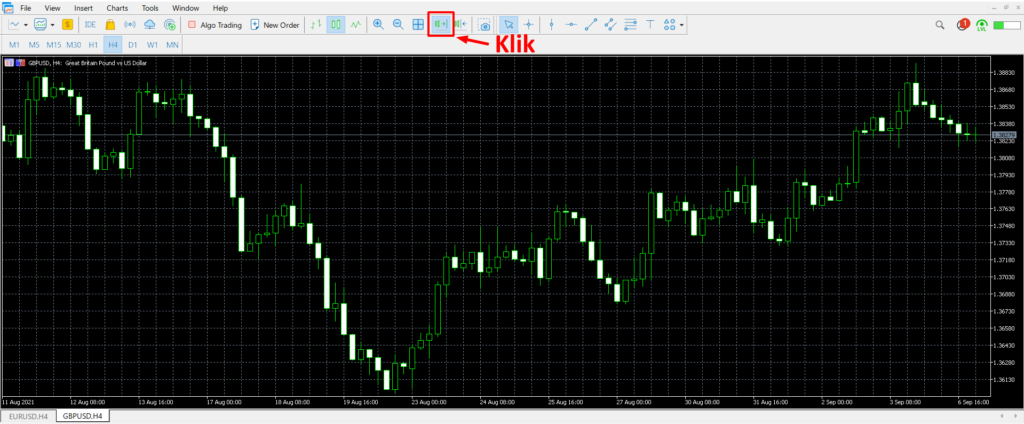The width and height of the screenshot is (1024, 424).
Task: Toggle Algo Trading on
Action: pyautogui.click(x=214, y=24)
